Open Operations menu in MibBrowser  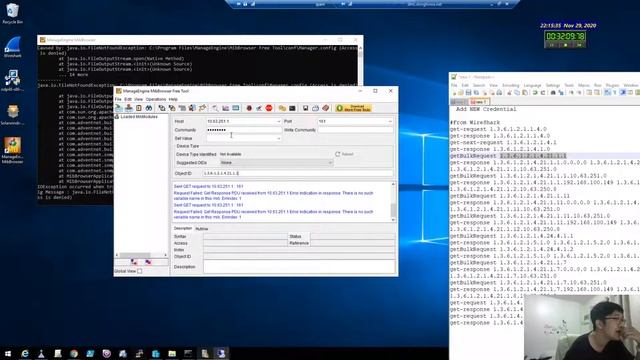(x=156, y=99)
